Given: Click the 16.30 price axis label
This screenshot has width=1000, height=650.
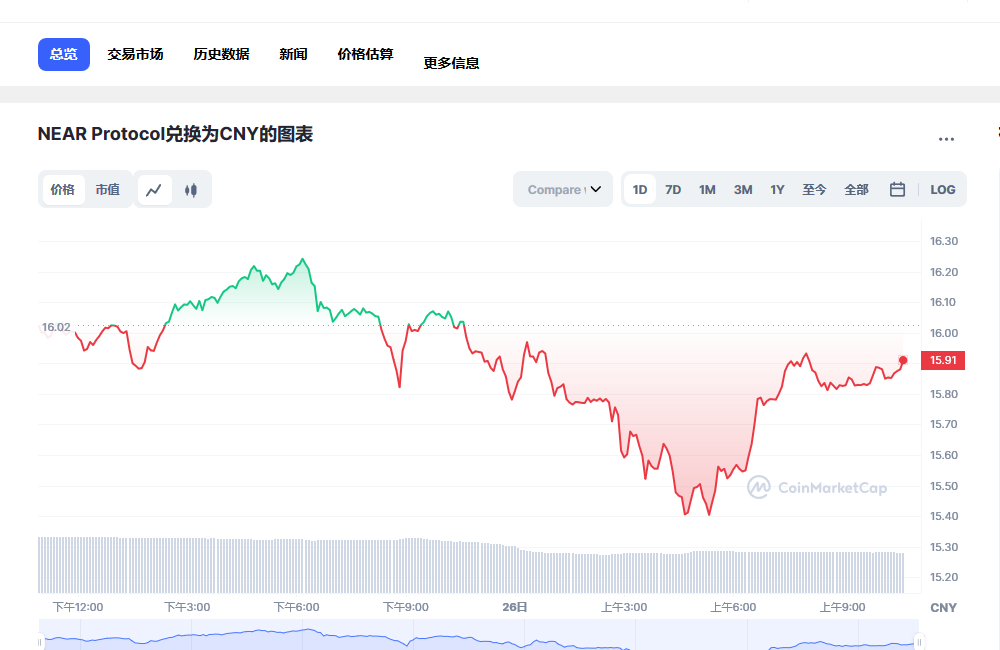Looking at the screenshot, I should tap(944, 241).
